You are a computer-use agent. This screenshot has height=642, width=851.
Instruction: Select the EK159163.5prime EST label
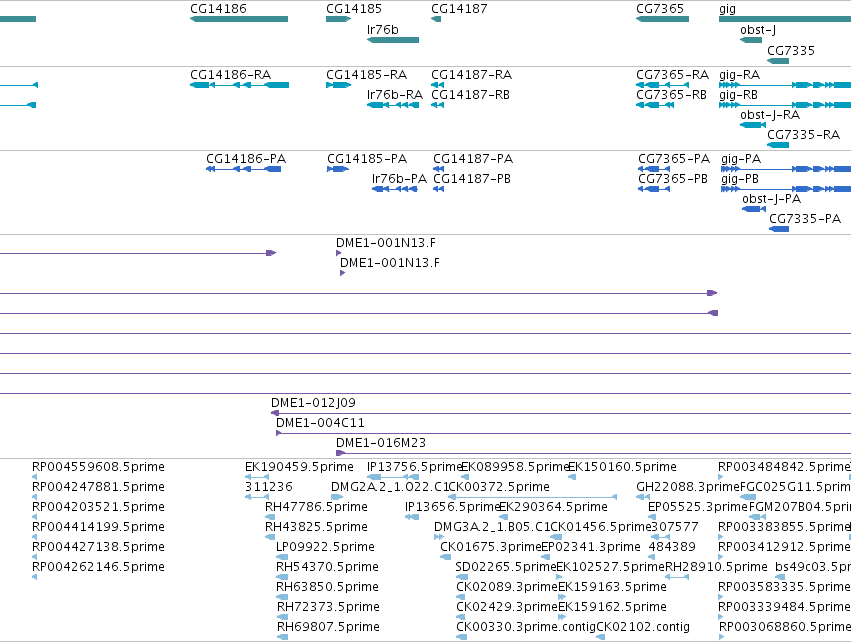pos(612,587)
